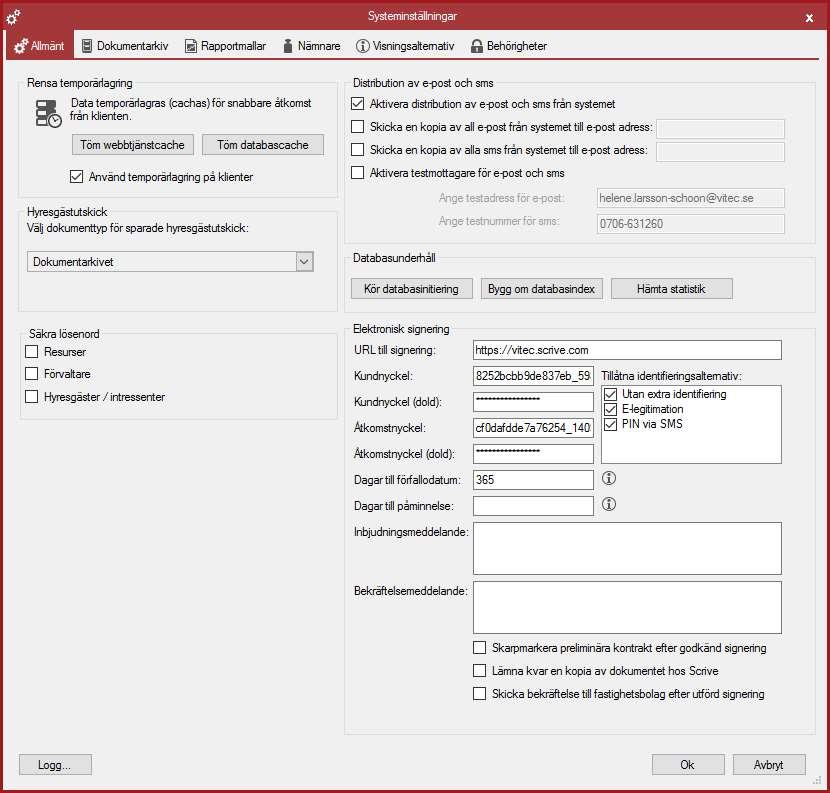The height and width of the screenshot is (793, 830).
Task: Check Skarpmarkera preliminära kontrakt checkbox
Action: click(x=480, y=648)
